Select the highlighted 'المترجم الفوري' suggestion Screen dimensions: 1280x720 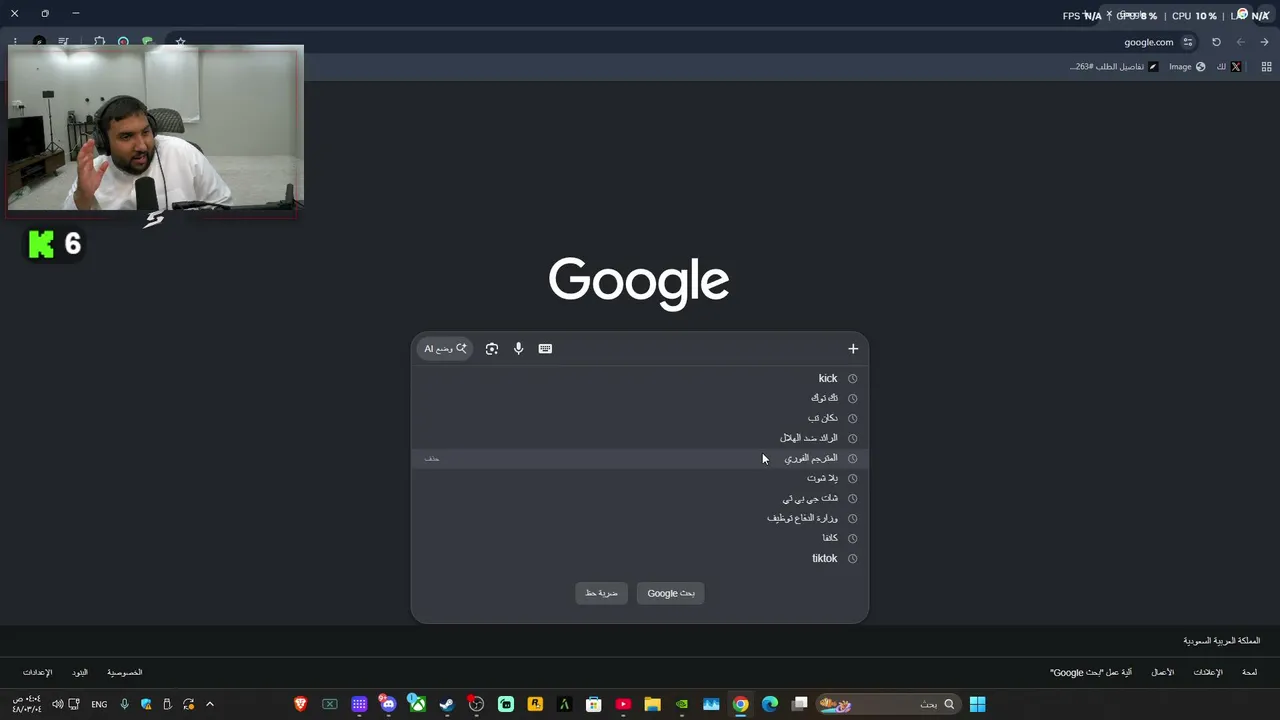tap(640, 458)
